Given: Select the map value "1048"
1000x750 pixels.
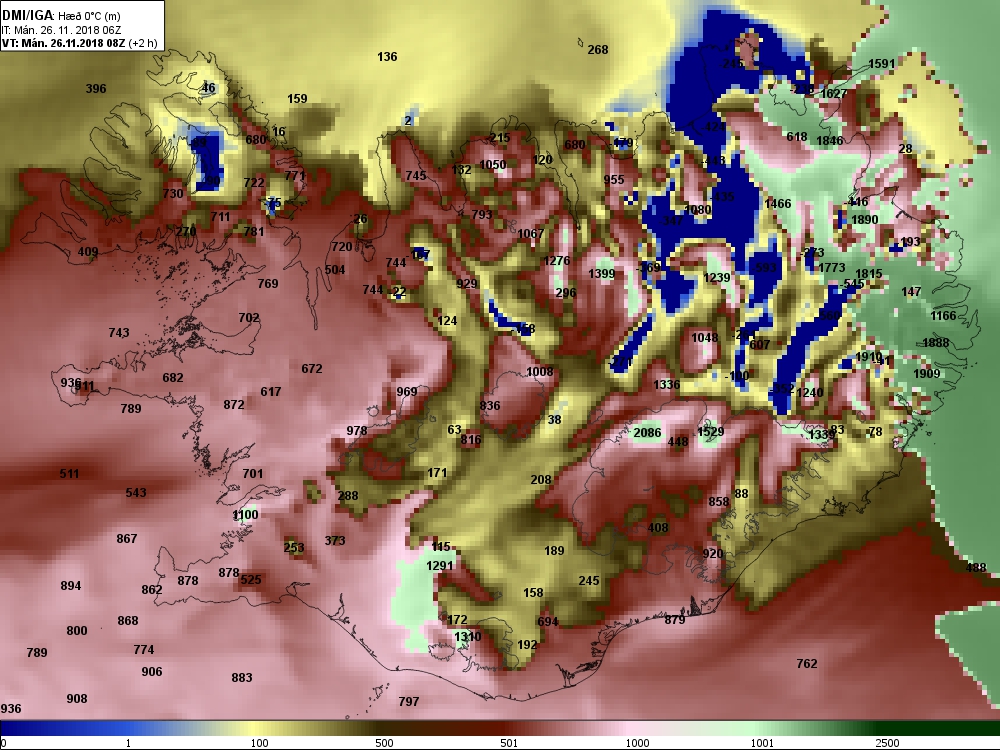Looking at the screenshot, I should [705, 337].
